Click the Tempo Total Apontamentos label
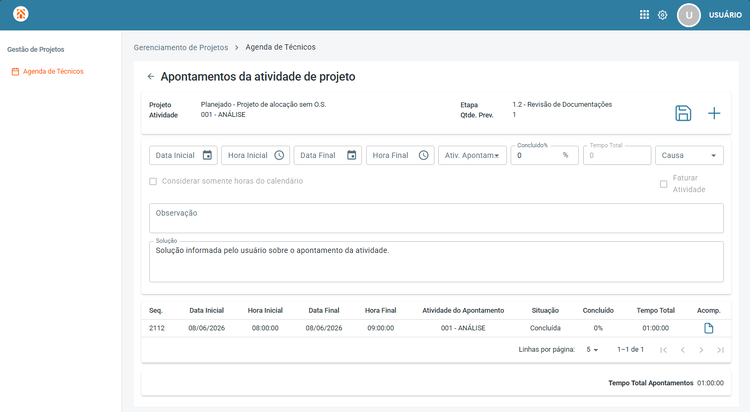 coord(651,383)
